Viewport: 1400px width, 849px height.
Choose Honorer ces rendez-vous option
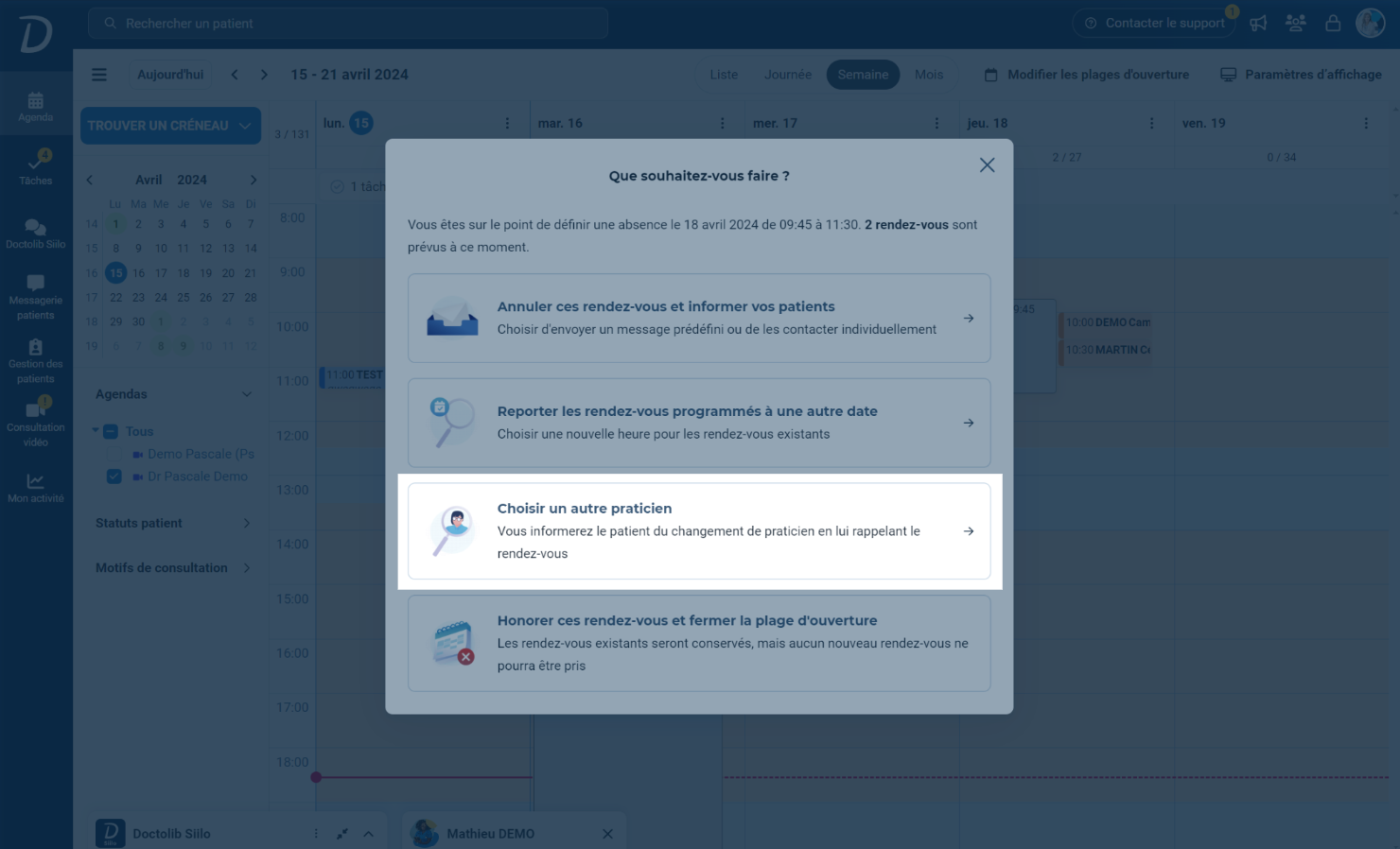tap(699, 643)
